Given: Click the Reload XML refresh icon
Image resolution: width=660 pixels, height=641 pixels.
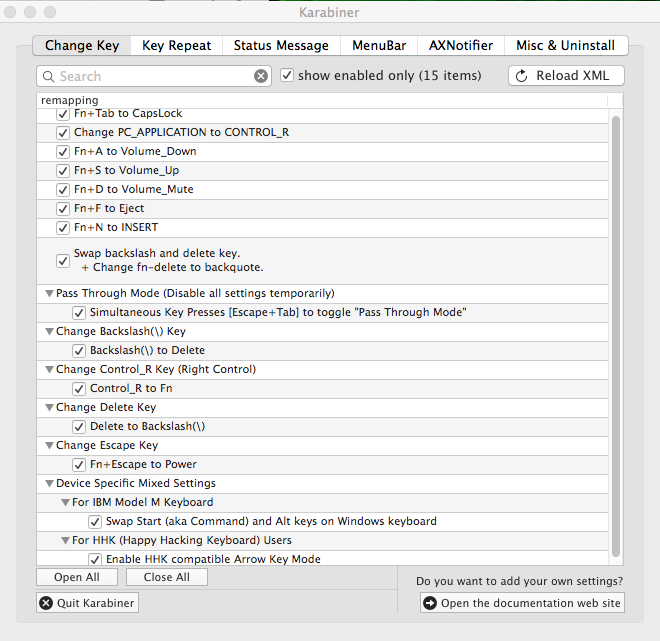Looking at the screenshot, I should pos(521,76).
